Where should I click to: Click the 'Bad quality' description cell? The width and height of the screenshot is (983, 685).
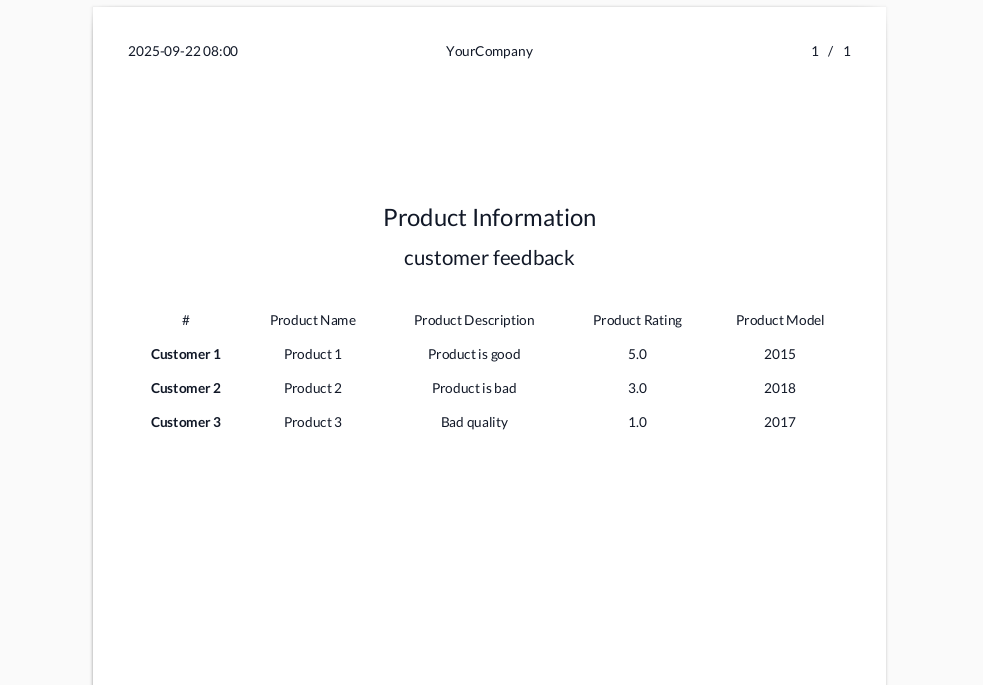(x=474, y=422)
